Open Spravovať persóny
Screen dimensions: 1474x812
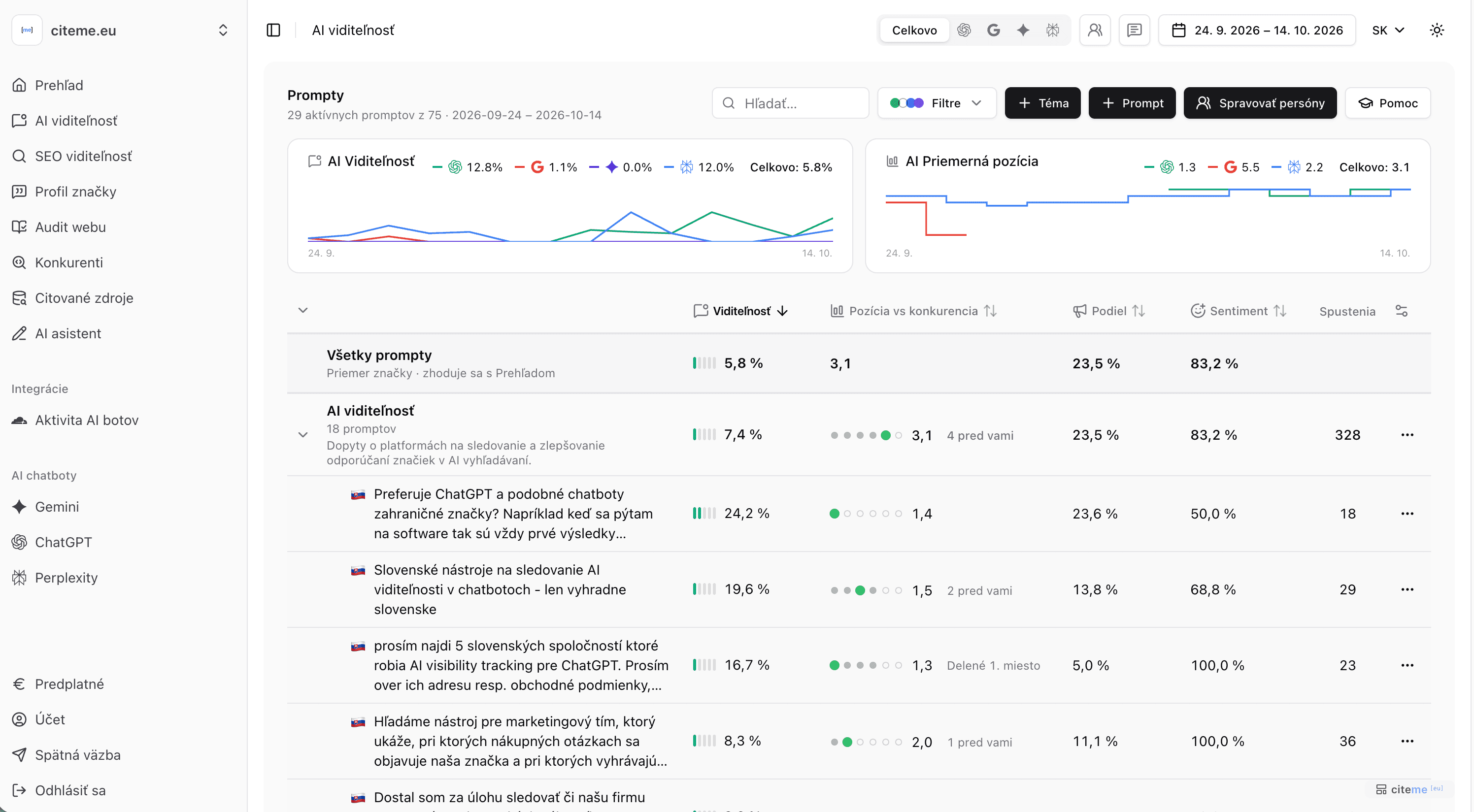1260,103
